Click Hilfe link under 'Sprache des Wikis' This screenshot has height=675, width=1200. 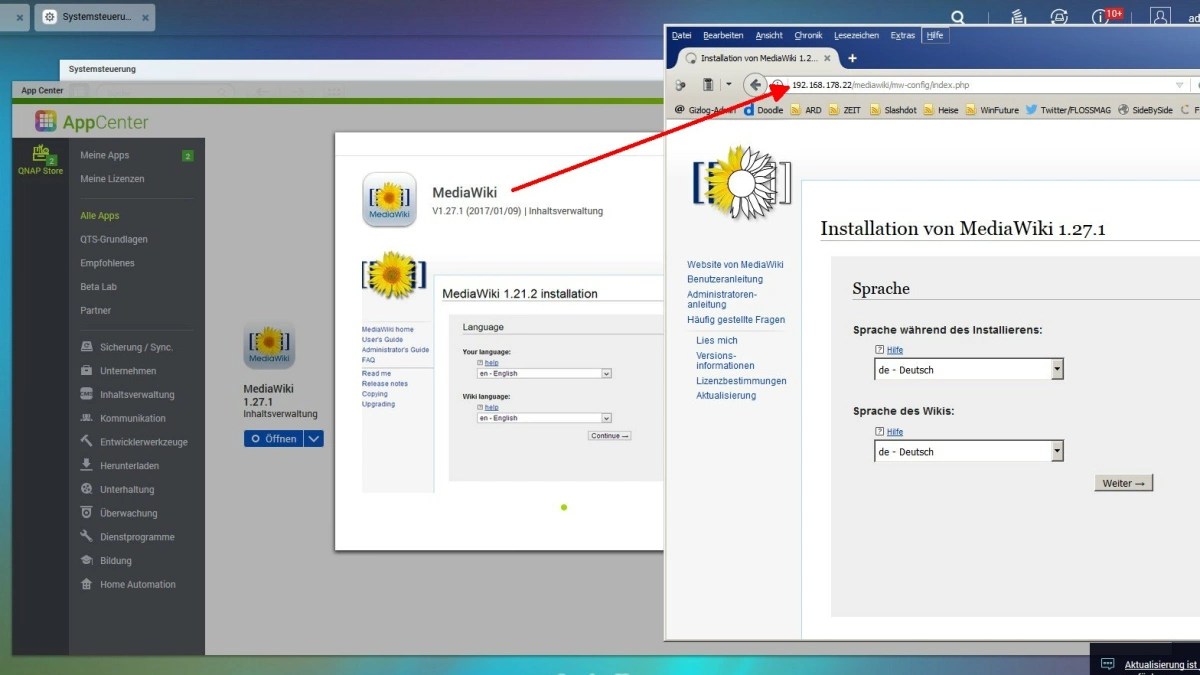click(895, 432)
